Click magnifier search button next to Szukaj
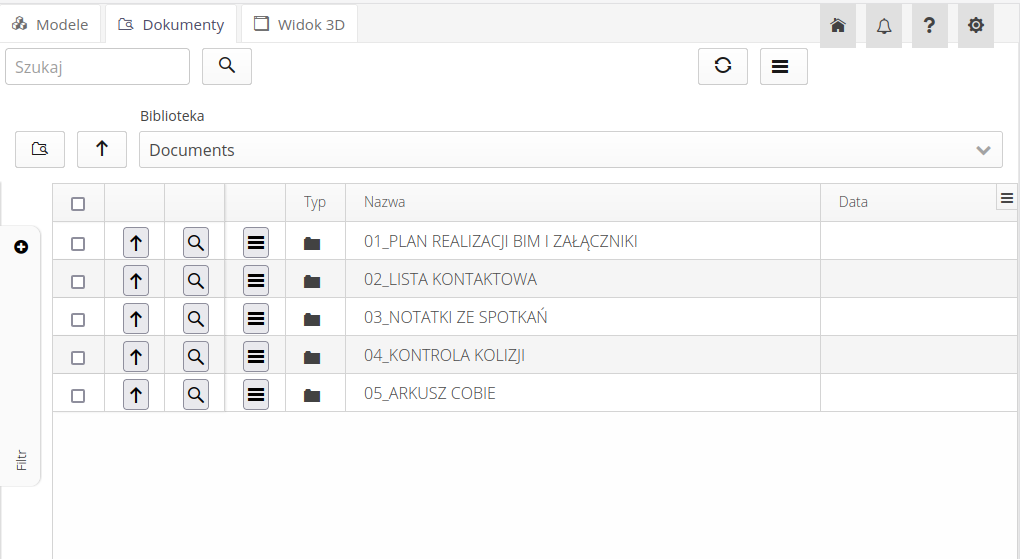The width and height of the screenshot is (1020, 559). pyautogui.click(x=227, y=66)
